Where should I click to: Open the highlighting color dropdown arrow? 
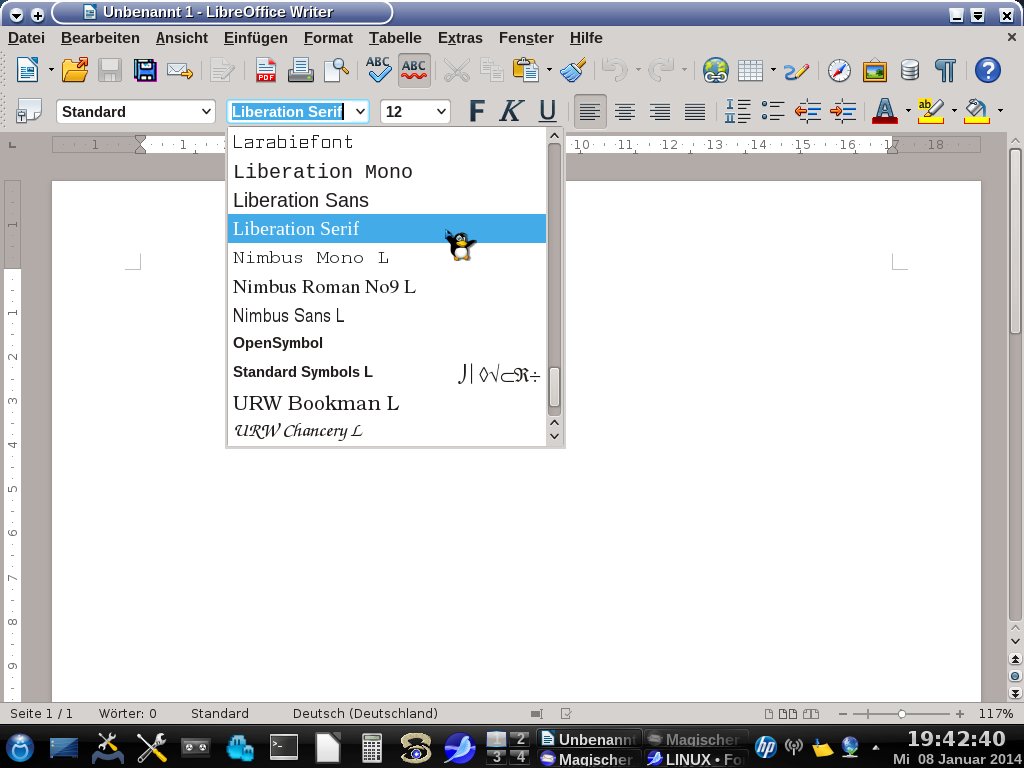tap(954, 111)
